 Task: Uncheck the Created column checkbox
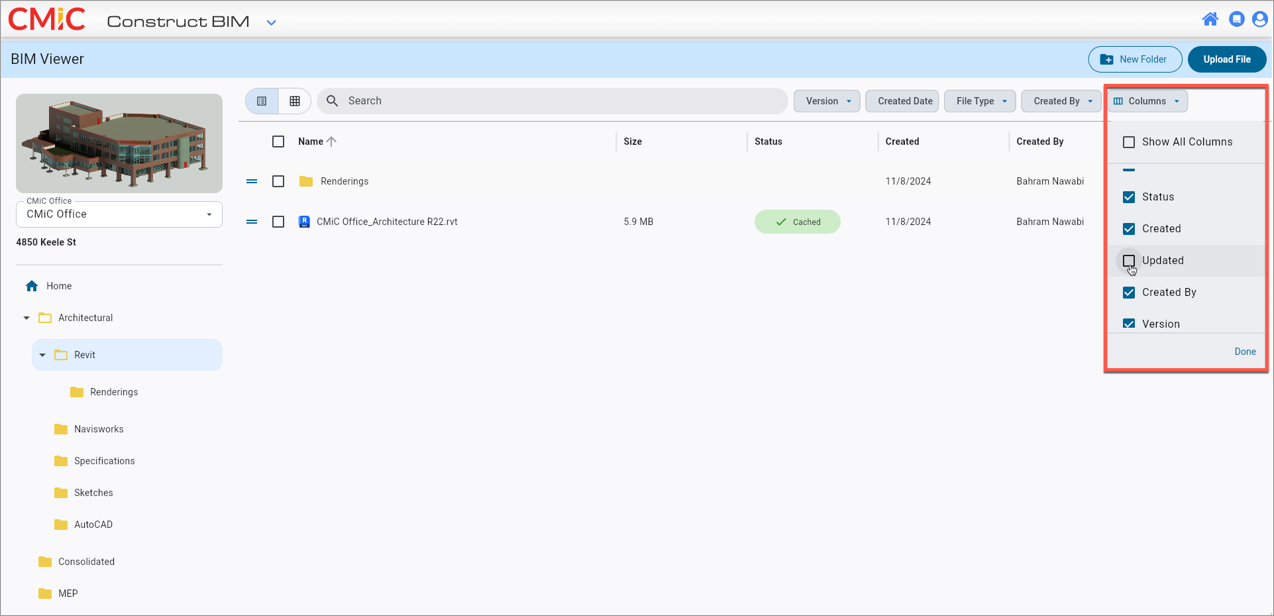click(1129, 229)
